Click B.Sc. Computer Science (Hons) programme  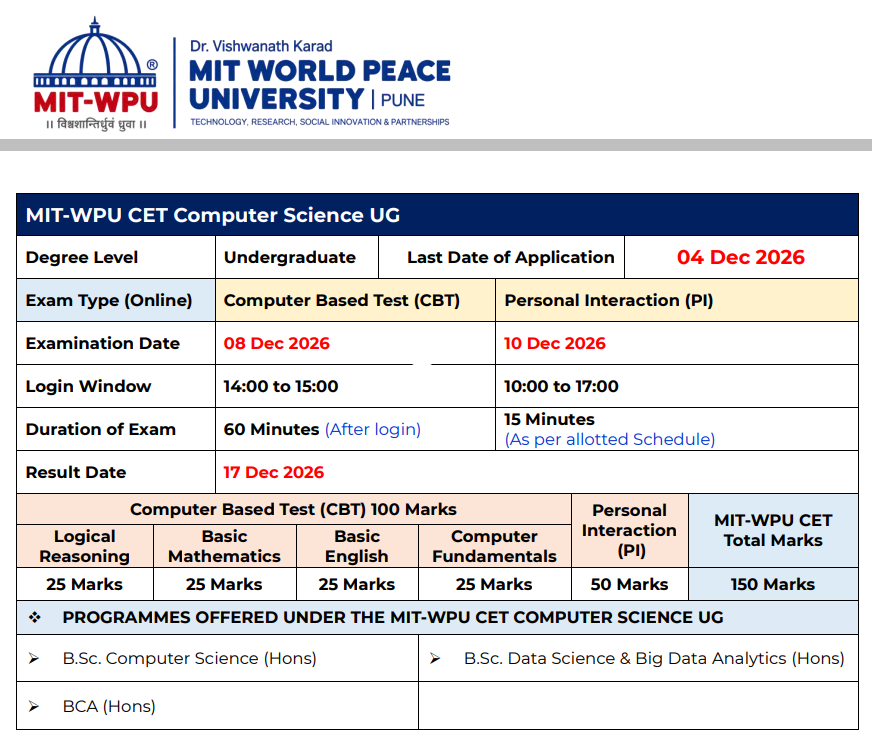(190, 659)
